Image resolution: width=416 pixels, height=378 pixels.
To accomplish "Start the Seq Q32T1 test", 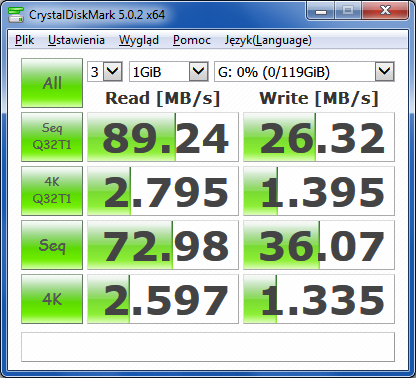I will pos(52,137).
